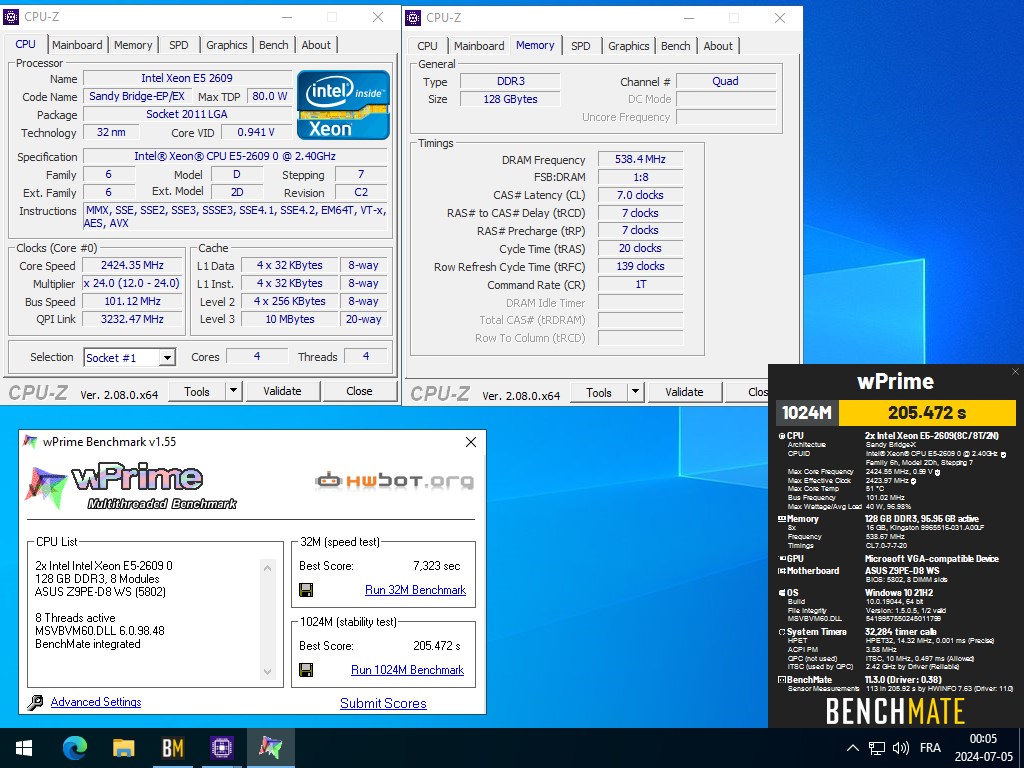Open SPD tab in CPU-Z processor window
Image resolution: width=1024 pixels, height=768 pixels.
coord(178,45)
